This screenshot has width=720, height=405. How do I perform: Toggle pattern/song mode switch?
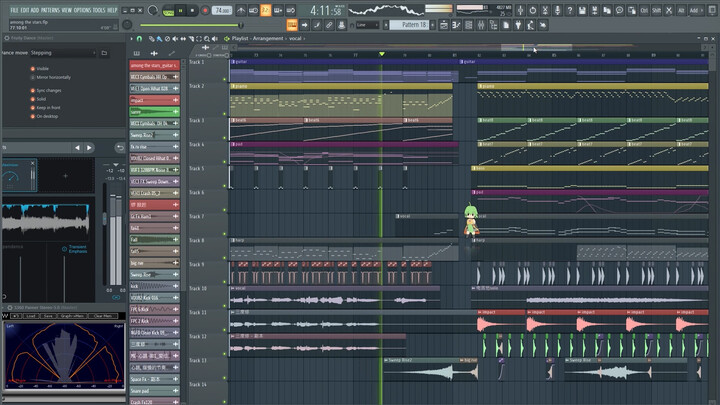tap(168, 10)
